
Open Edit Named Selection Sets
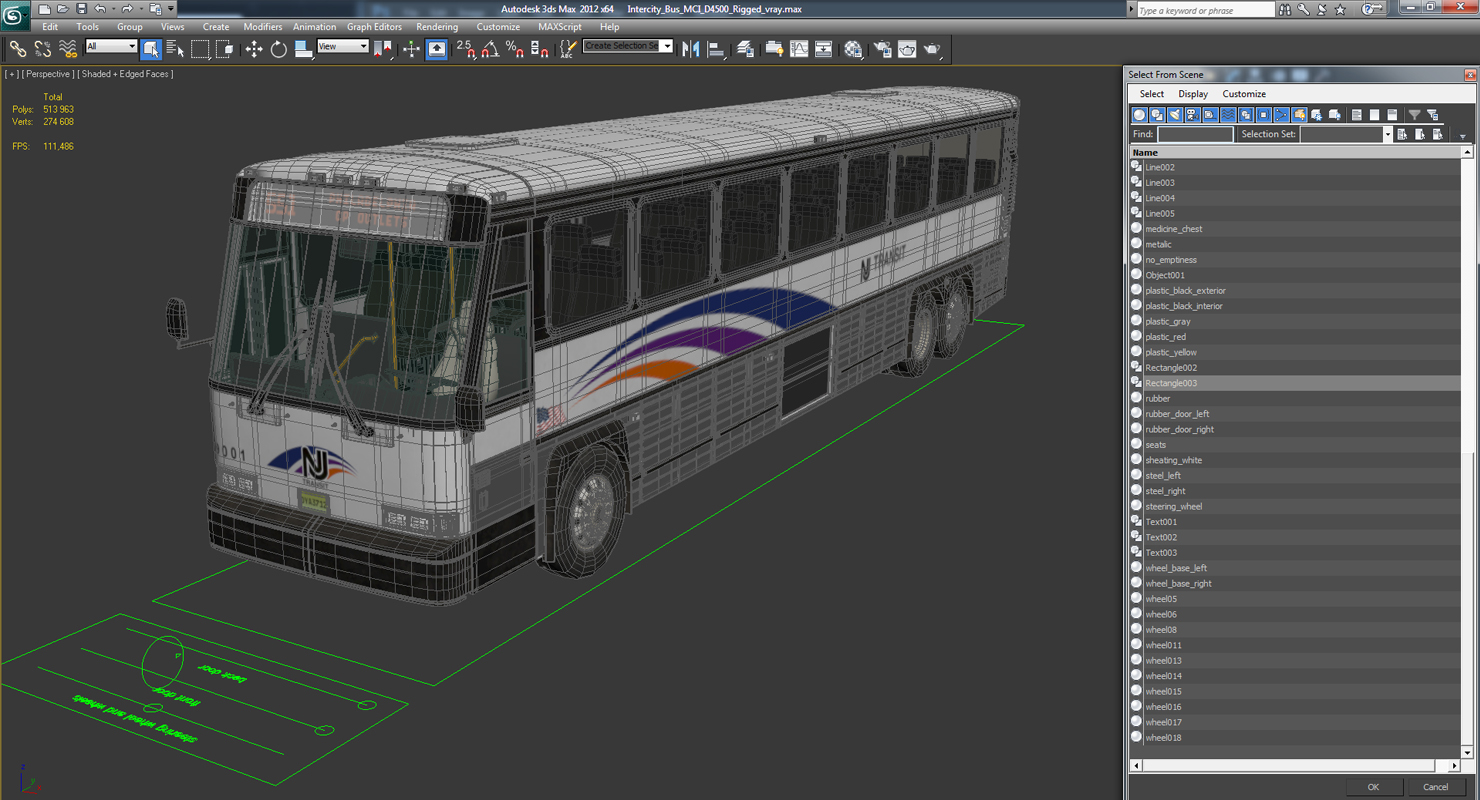(x=568, y=48)
